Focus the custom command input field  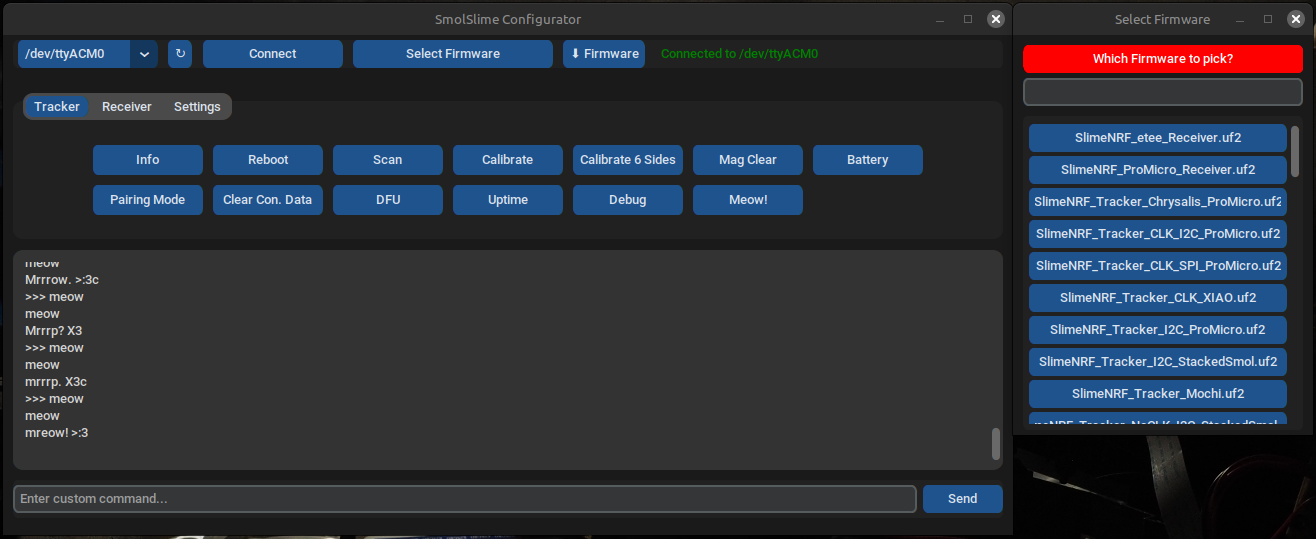pyautogui.click(x=464, y=499)
